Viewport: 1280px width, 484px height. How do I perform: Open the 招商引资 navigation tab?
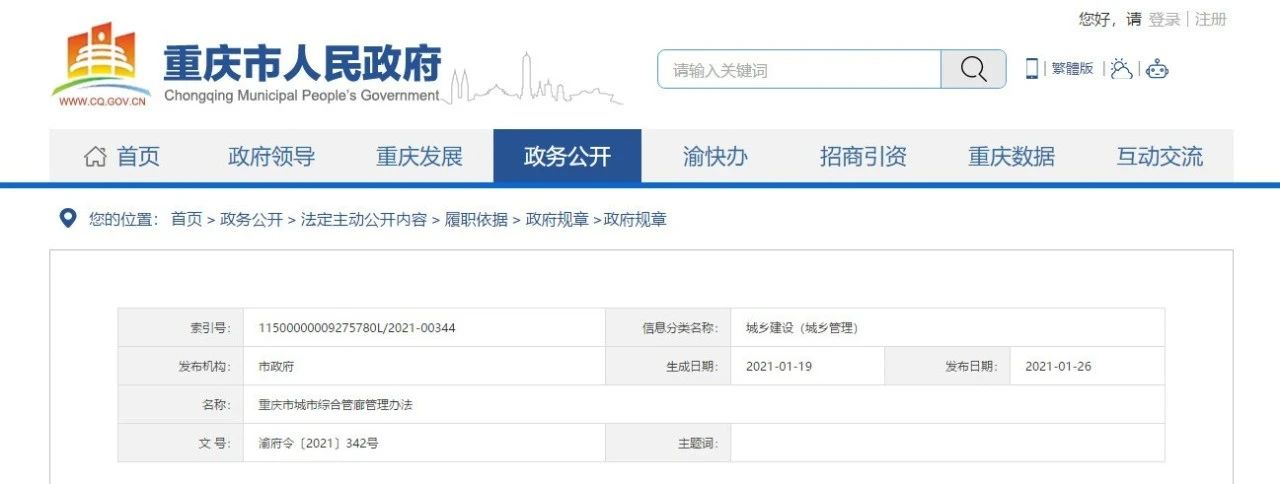pos(863,156)
